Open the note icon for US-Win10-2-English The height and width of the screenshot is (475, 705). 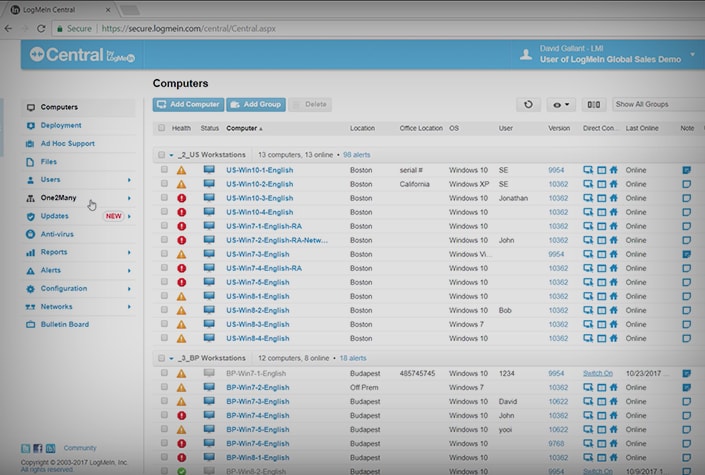pos(687,184)
